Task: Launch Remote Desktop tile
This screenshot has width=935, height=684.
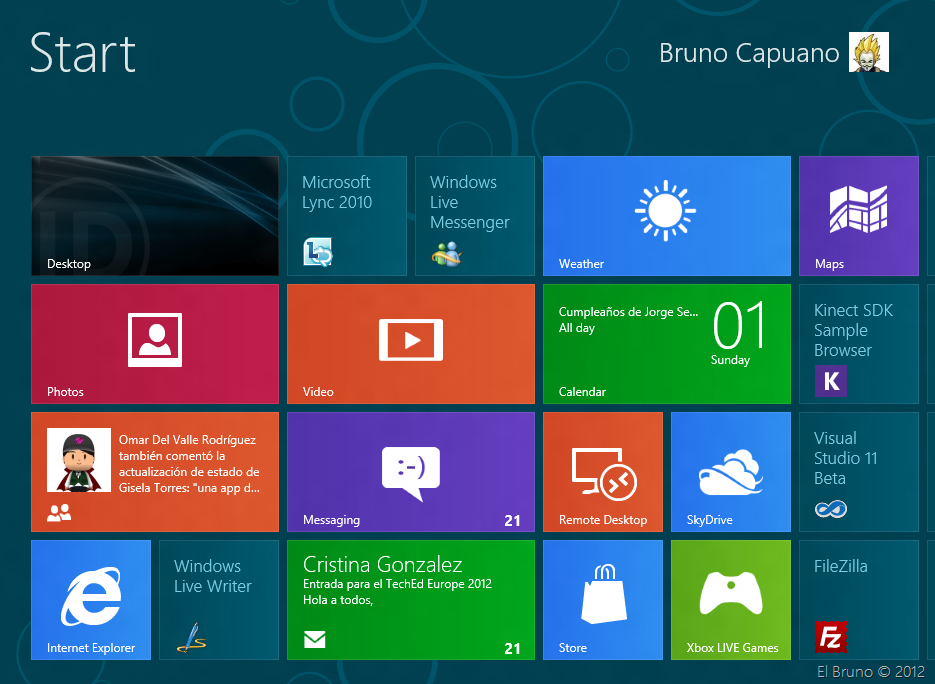Action: (x=602, y=471)
